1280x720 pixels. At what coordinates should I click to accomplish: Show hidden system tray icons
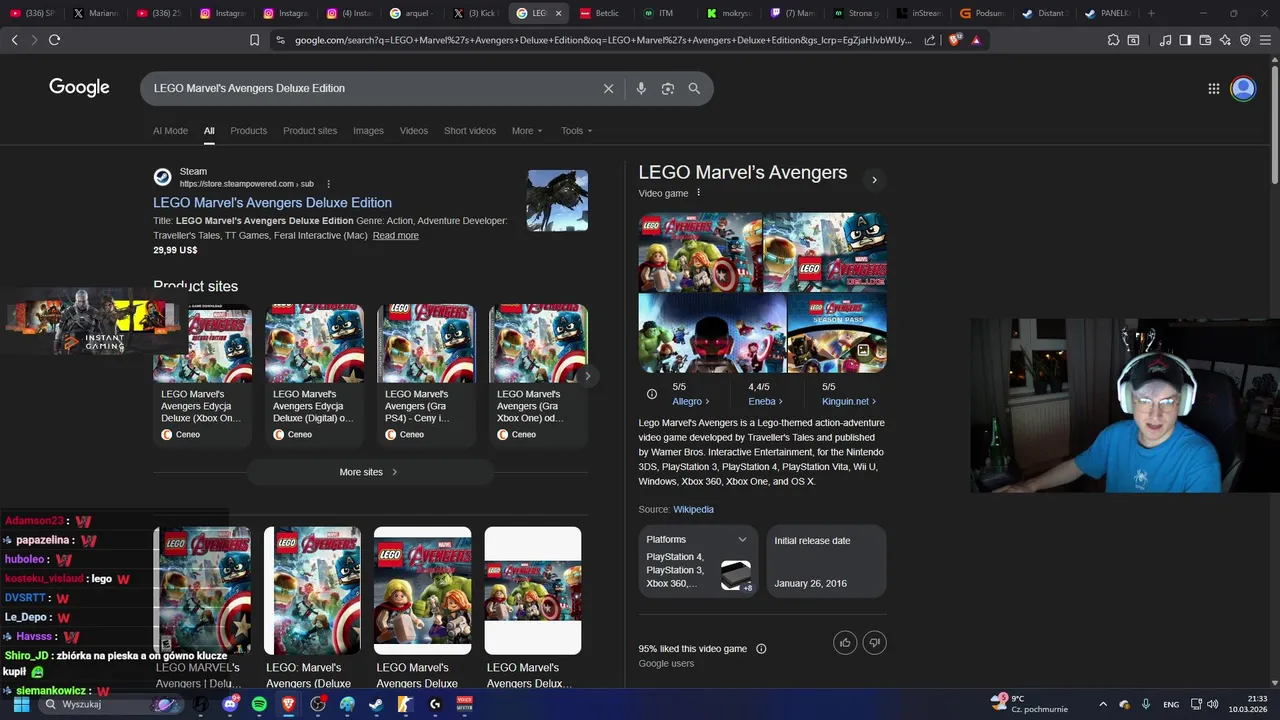pos(1103,704)
